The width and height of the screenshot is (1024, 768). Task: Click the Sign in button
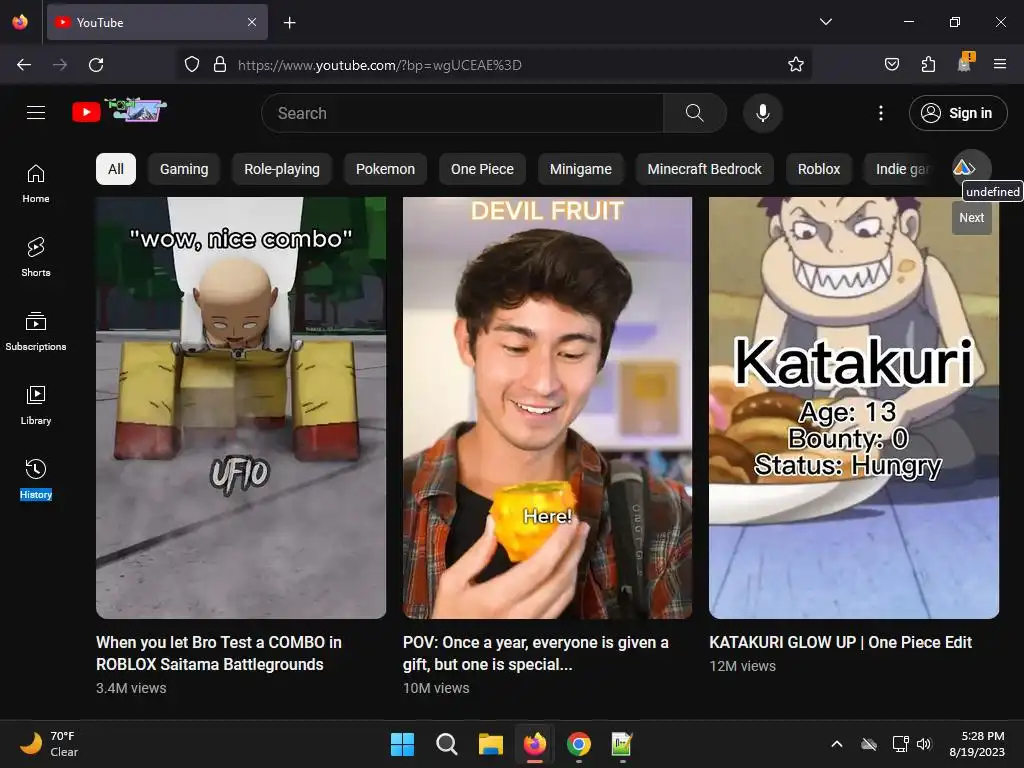pos(957,113)
